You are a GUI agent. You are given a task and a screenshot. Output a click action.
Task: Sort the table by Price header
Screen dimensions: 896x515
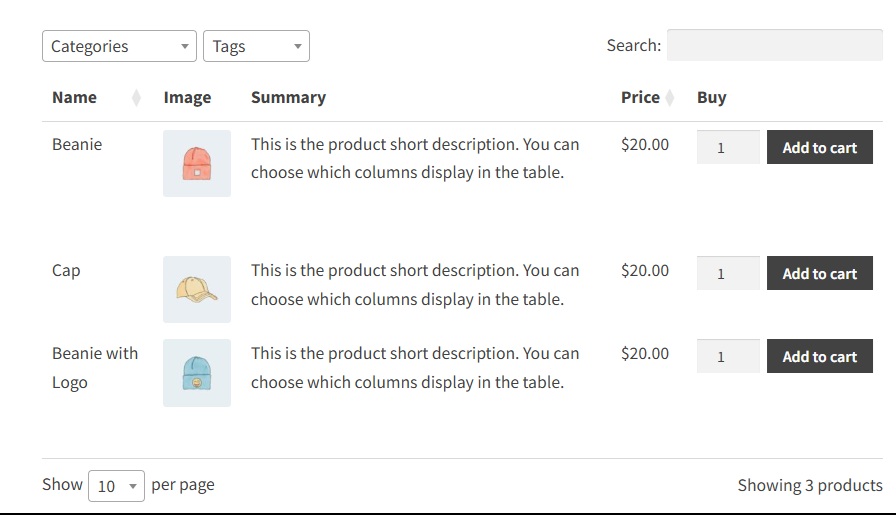640,98
